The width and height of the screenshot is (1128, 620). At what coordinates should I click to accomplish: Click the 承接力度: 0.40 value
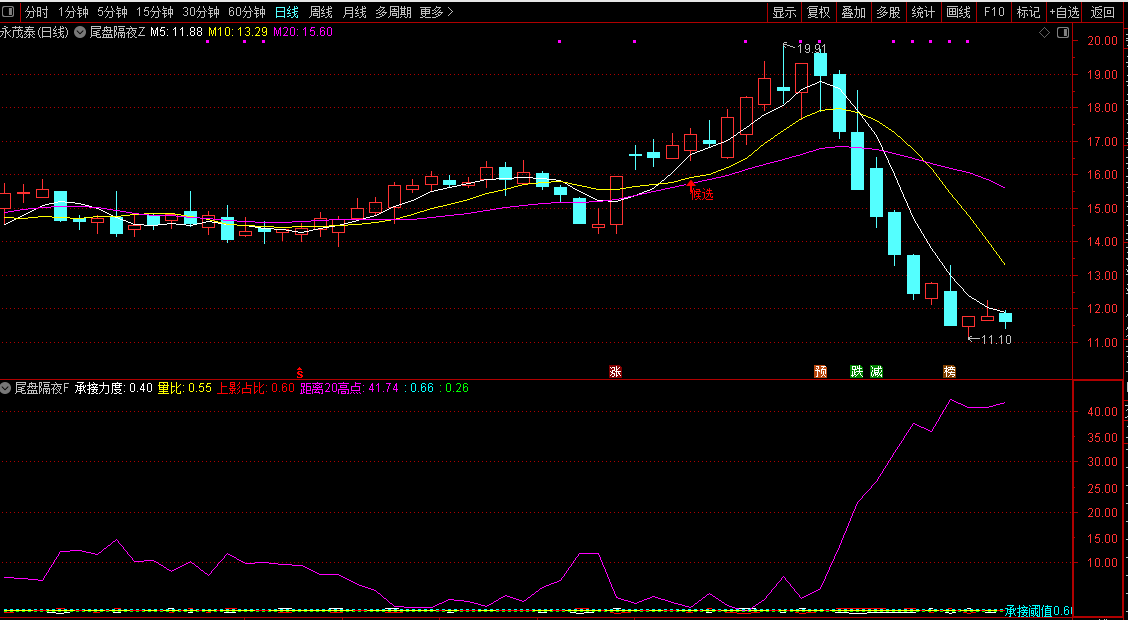click(x=114, y=388)
